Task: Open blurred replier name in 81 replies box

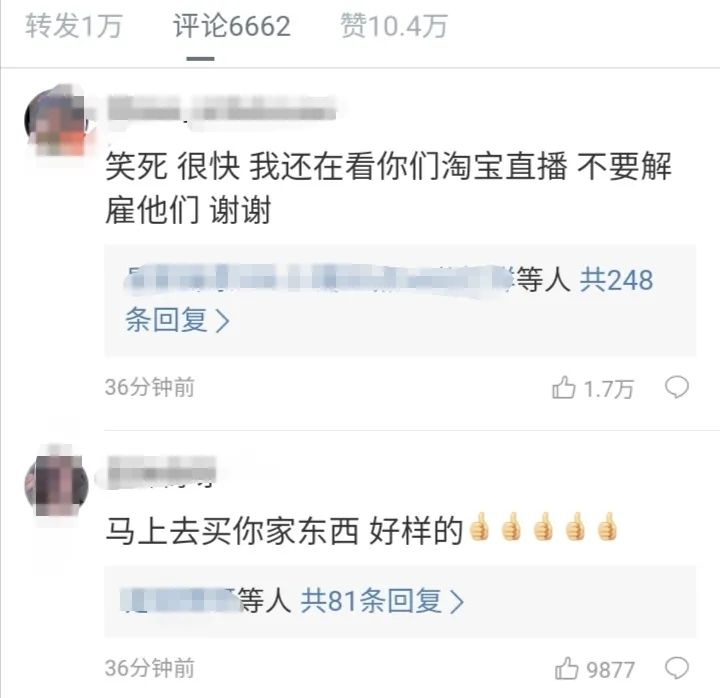Action: click(x=178, y=601)
